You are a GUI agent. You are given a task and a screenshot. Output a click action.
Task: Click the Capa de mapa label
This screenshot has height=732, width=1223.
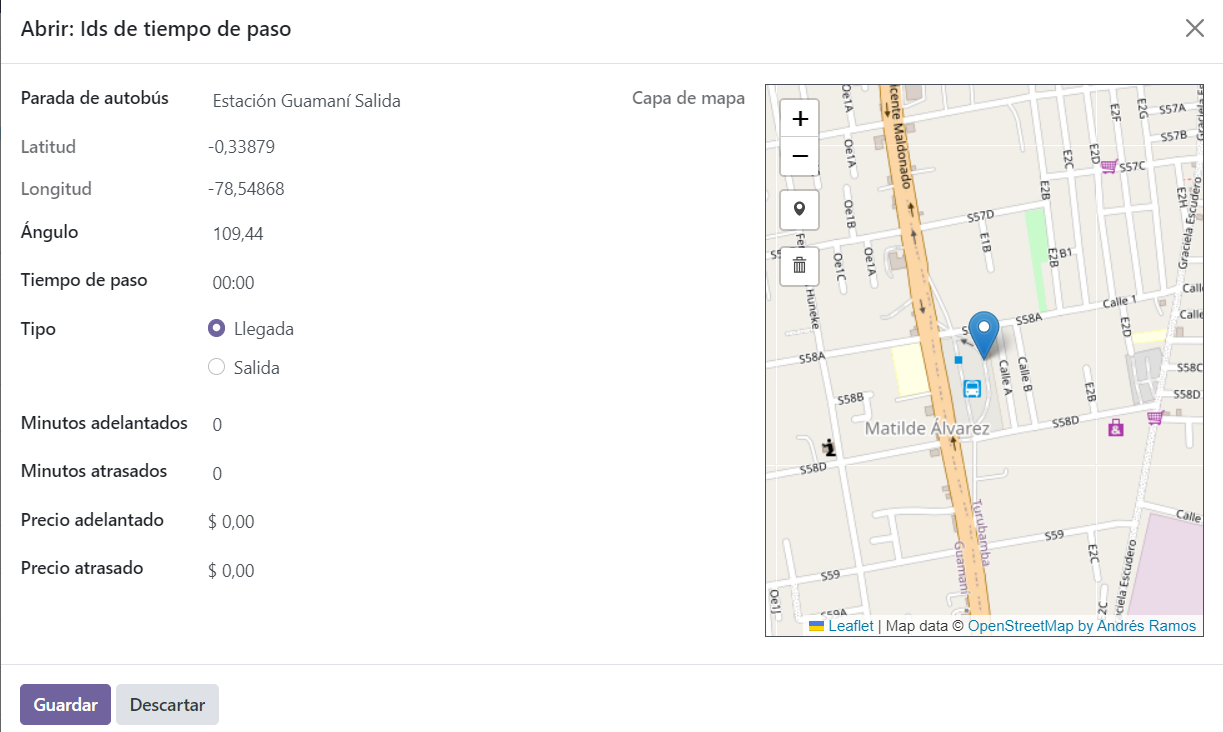coord(688,98)
